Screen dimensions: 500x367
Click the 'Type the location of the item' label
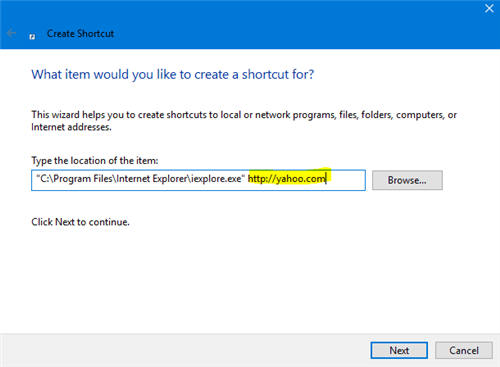tap(95, 161)
